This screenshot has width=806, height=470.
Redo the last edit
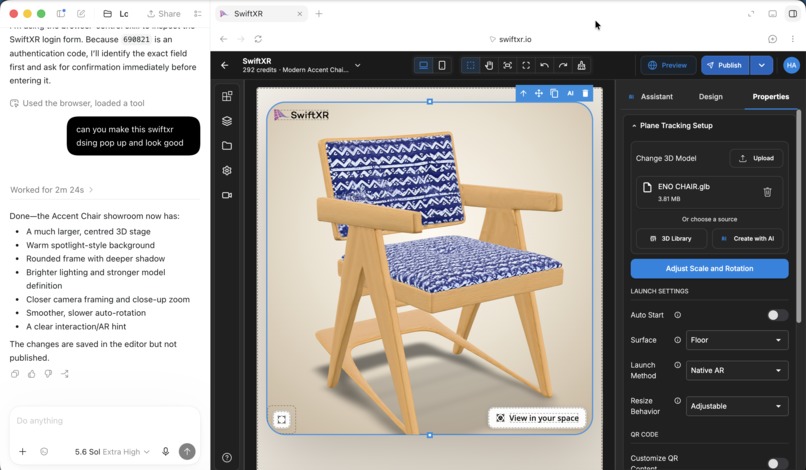click(x=563, y=65)
